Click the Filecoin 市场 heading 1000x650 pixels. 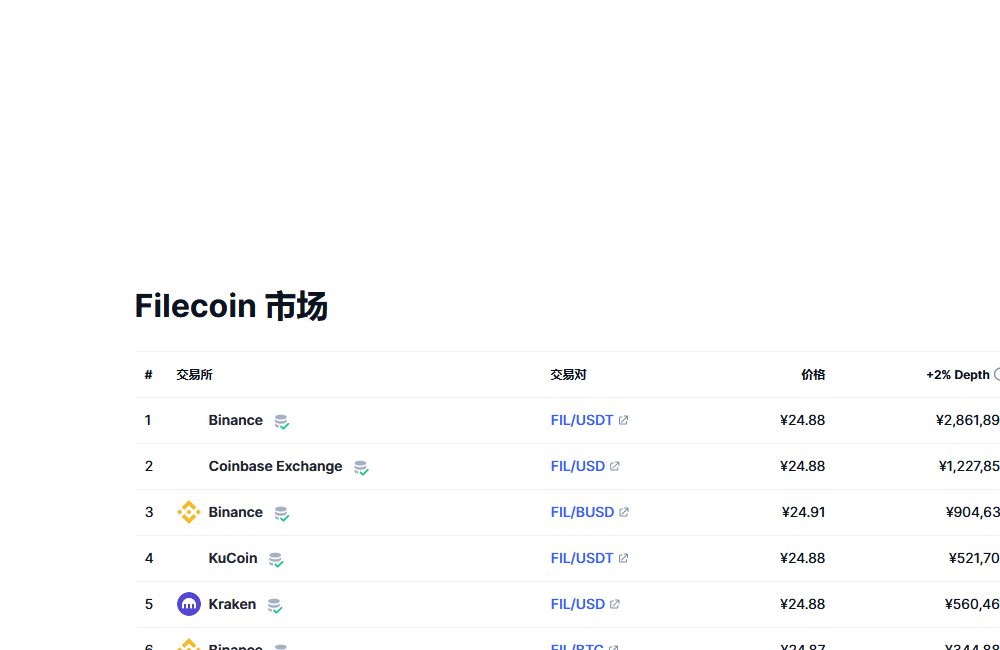point(231,306)
